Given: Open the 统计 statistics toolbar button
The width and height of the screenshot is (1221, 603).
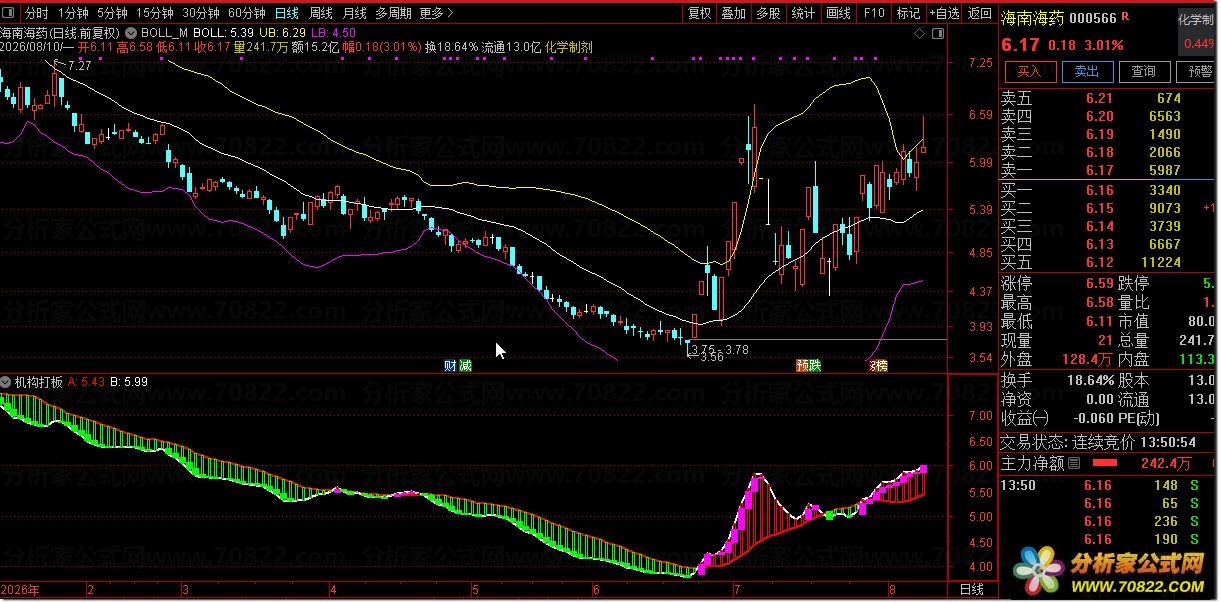Looking at the screenshot, I should tap(803, 13).
